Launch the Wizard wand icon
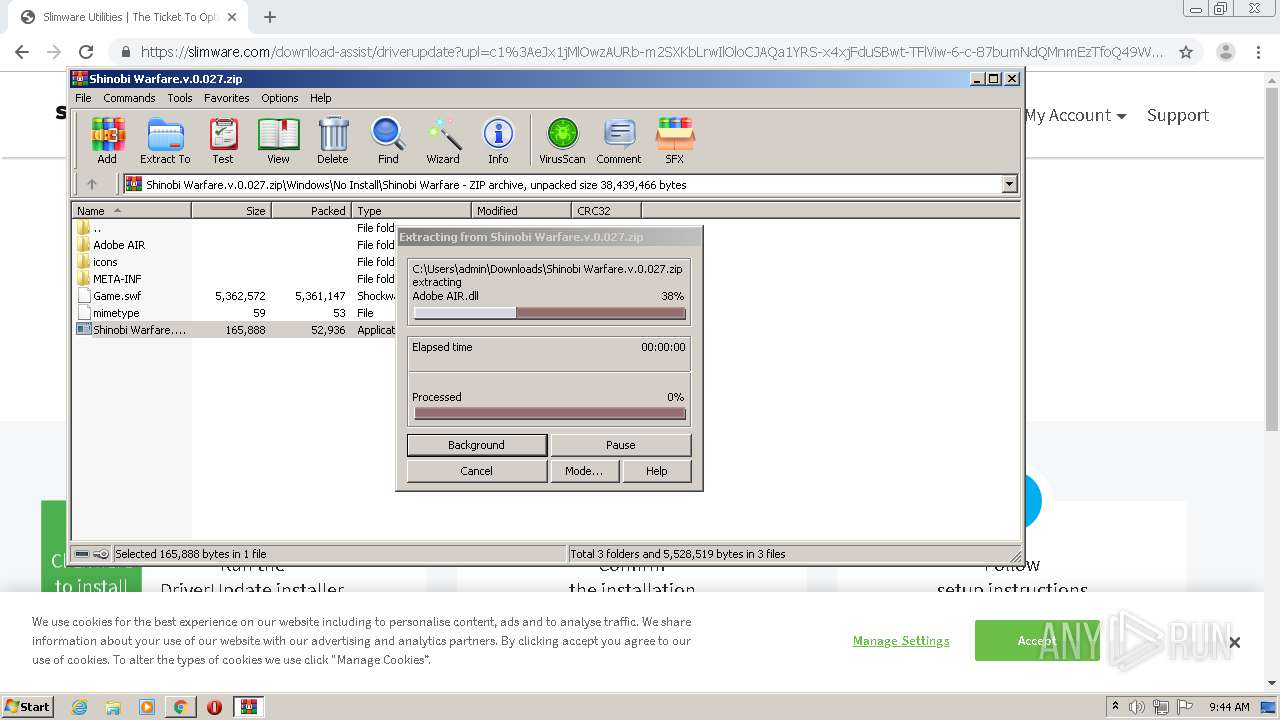1280x720 pixels. [443, 140]
